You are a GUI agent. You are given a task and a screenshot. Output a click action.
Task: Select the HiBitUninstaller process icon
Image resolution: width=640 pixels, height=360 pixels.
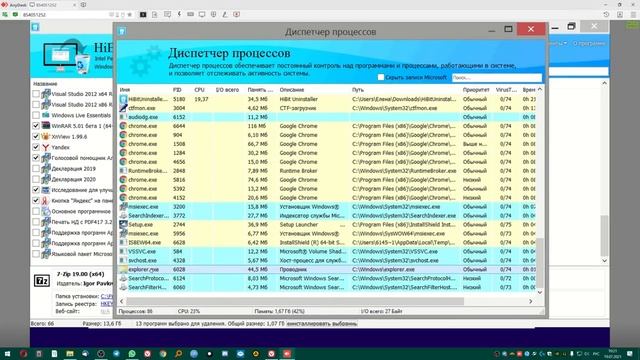tap(123, 99)
